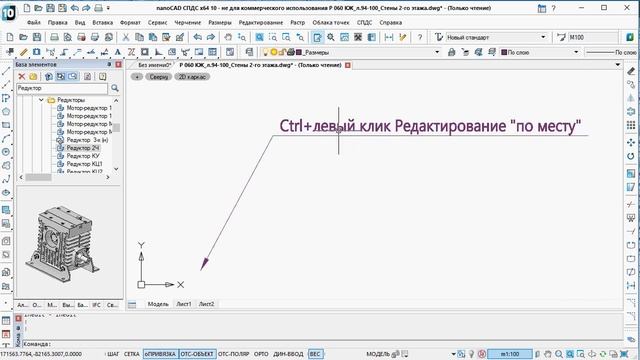Open the M100 dimension style dropdown

pos(593,37)
